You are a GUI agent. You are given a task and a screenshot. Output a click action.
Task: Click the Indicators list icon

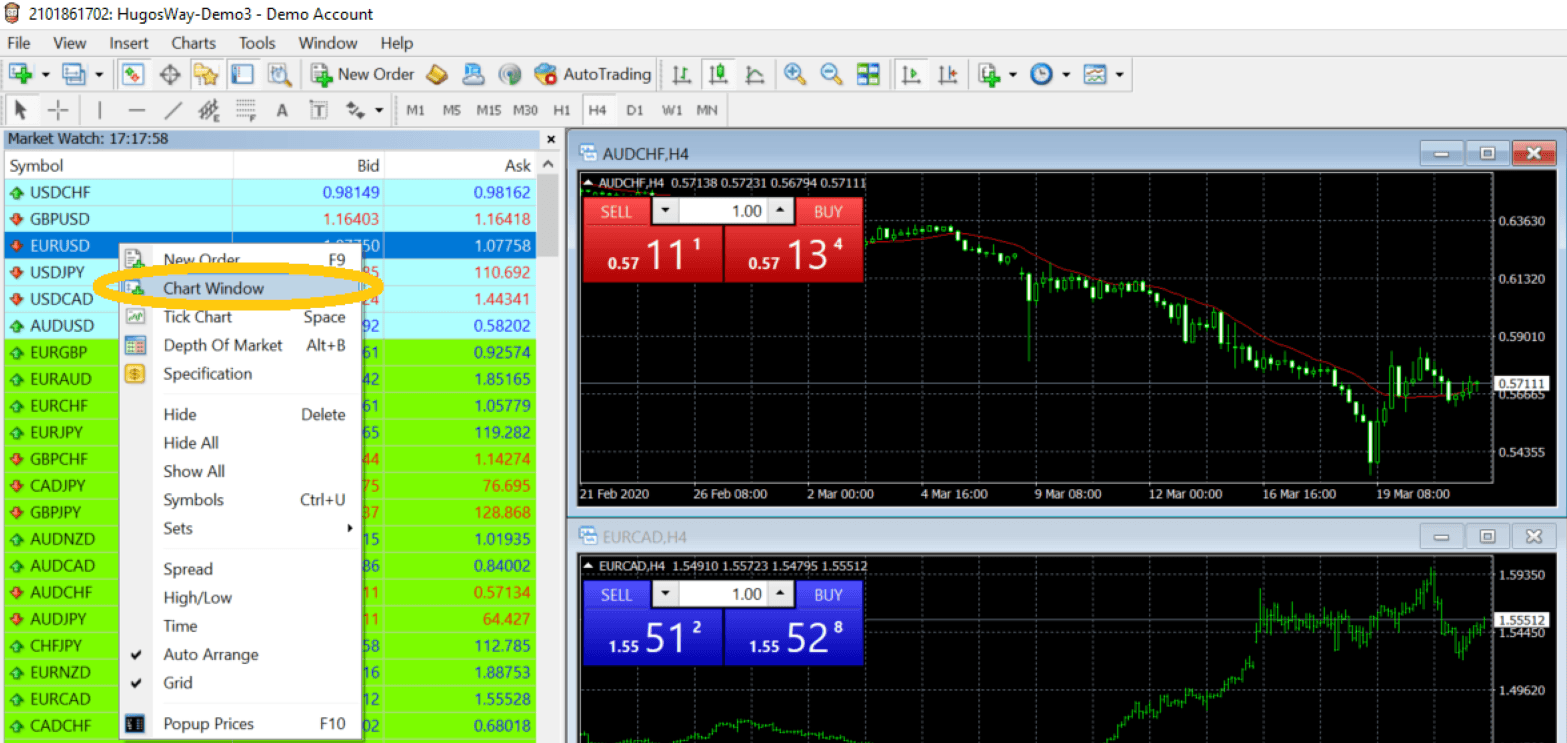pyautogui.click(x=989, y=74)
